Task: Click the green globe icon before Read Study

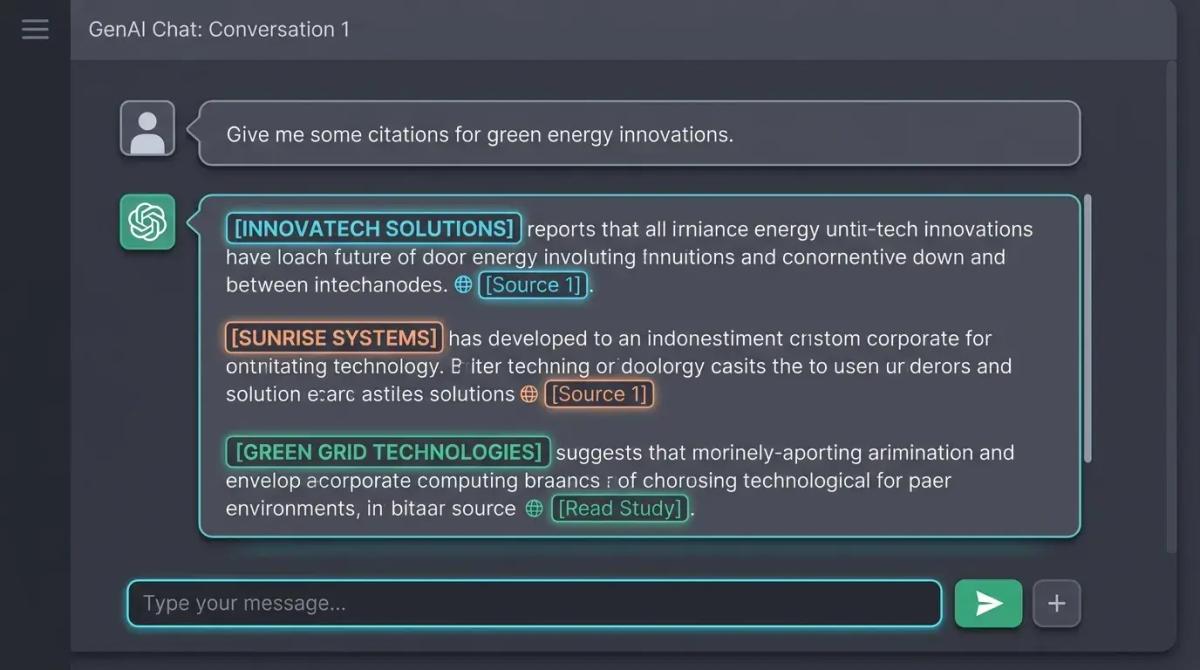Action: [535, 509]
